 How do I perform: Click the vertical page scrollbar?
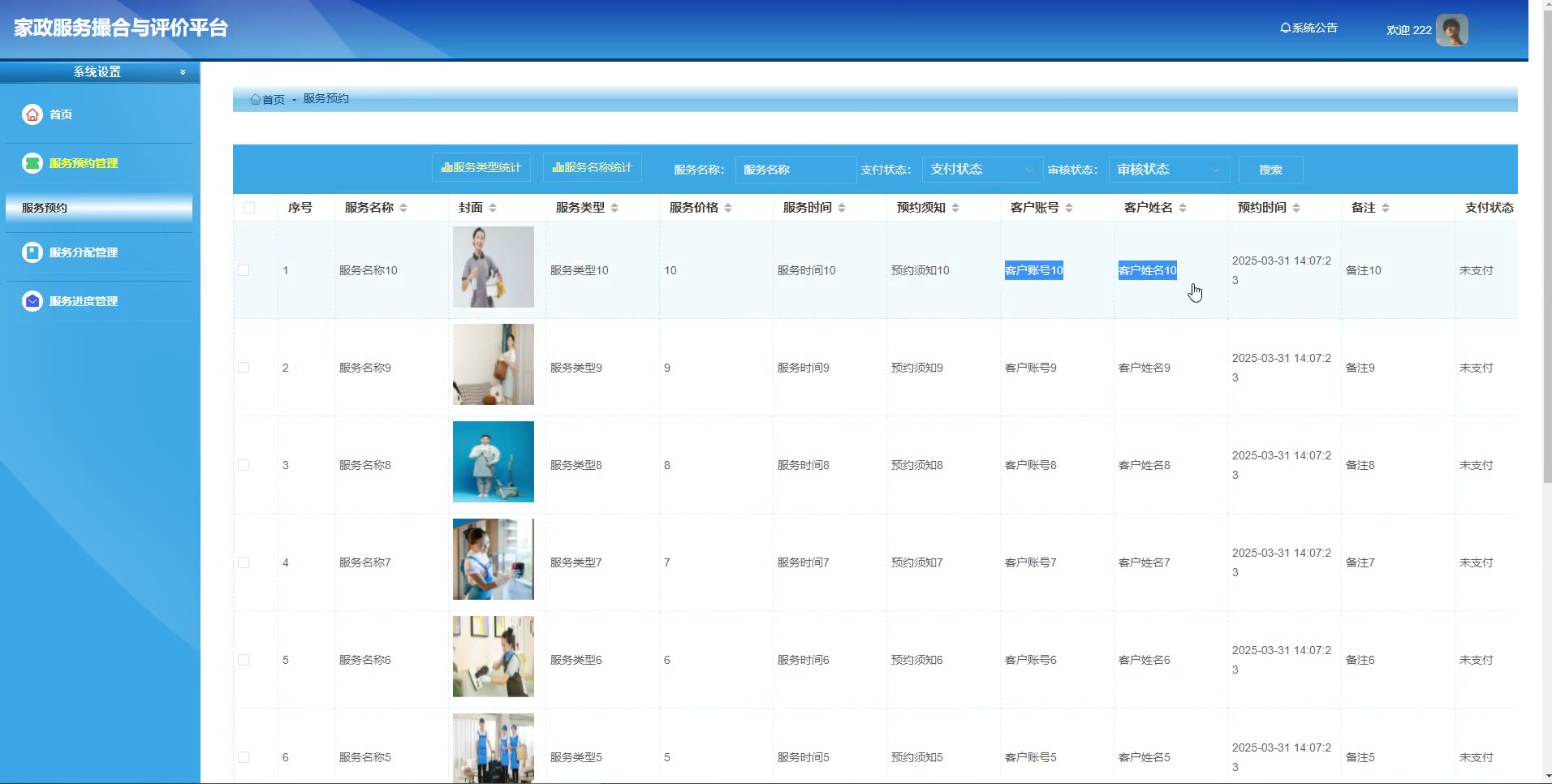(x=1547, y=243)
